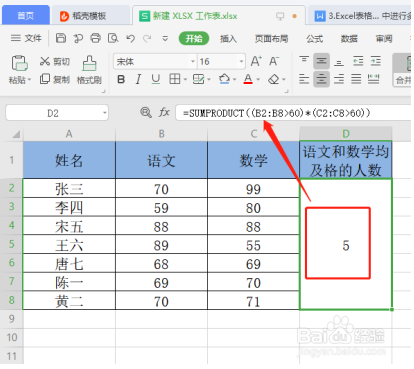Open the borders dropdown arrow

click(185, 80)
